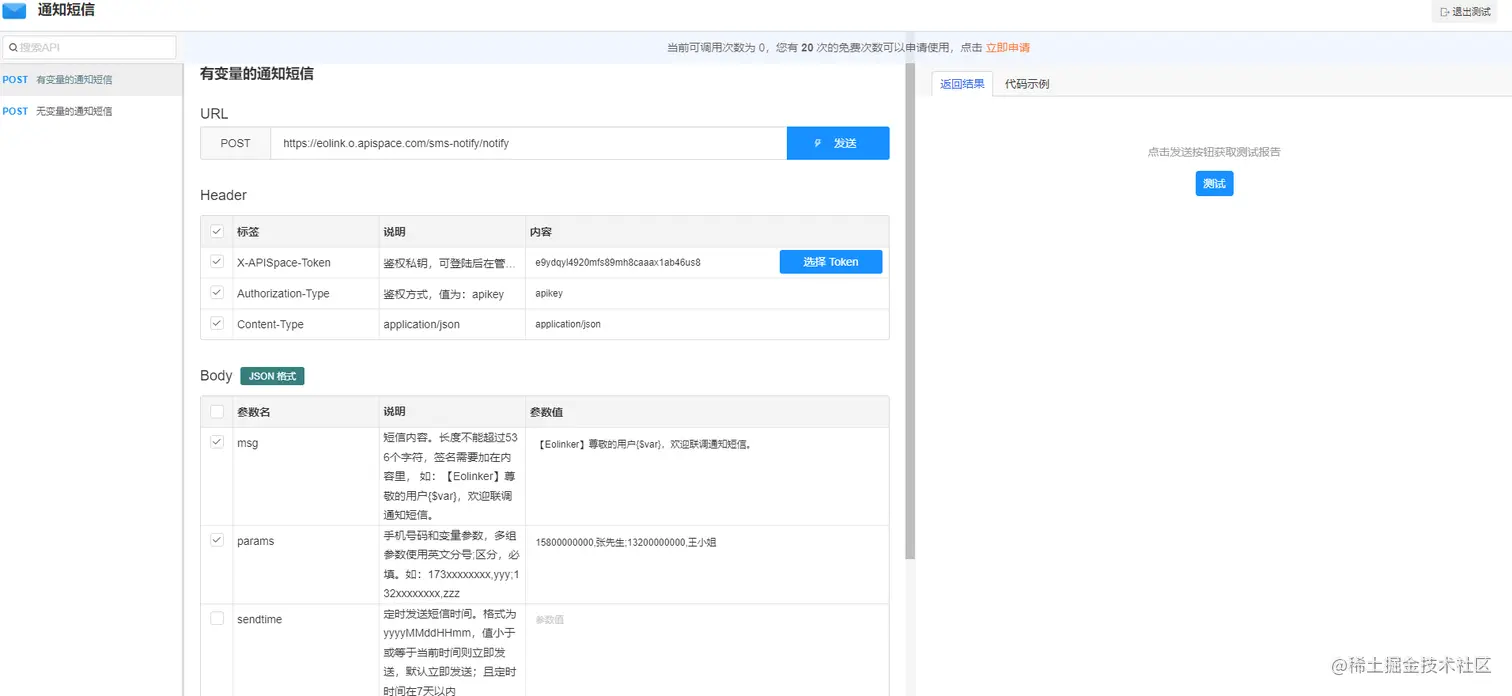
Task: Click the X-APISpace-Token label cell
Action: click(x=305, y=262)
